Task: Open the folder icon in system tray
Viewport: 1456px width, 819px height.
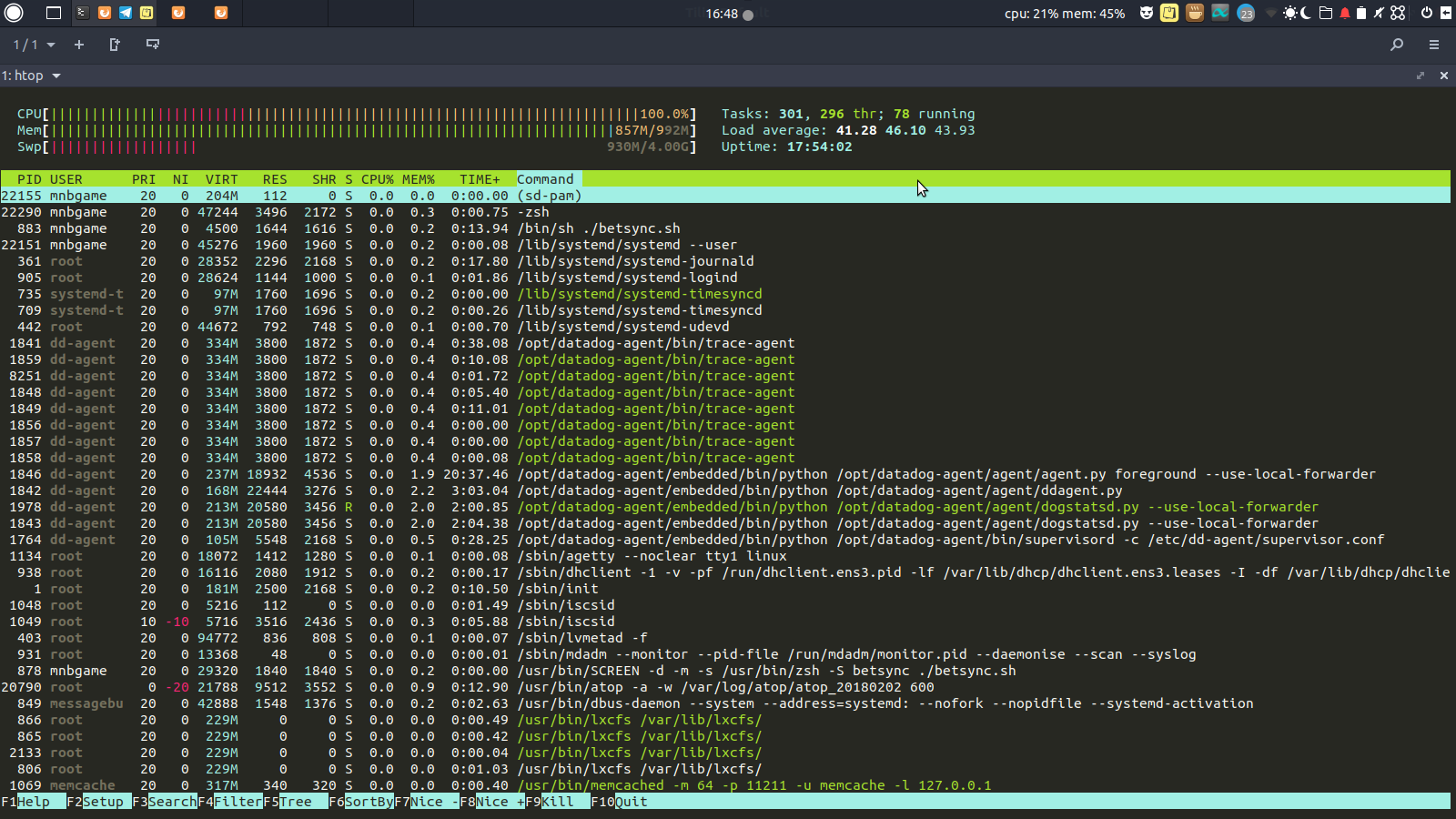Action: click(1326, 13)
